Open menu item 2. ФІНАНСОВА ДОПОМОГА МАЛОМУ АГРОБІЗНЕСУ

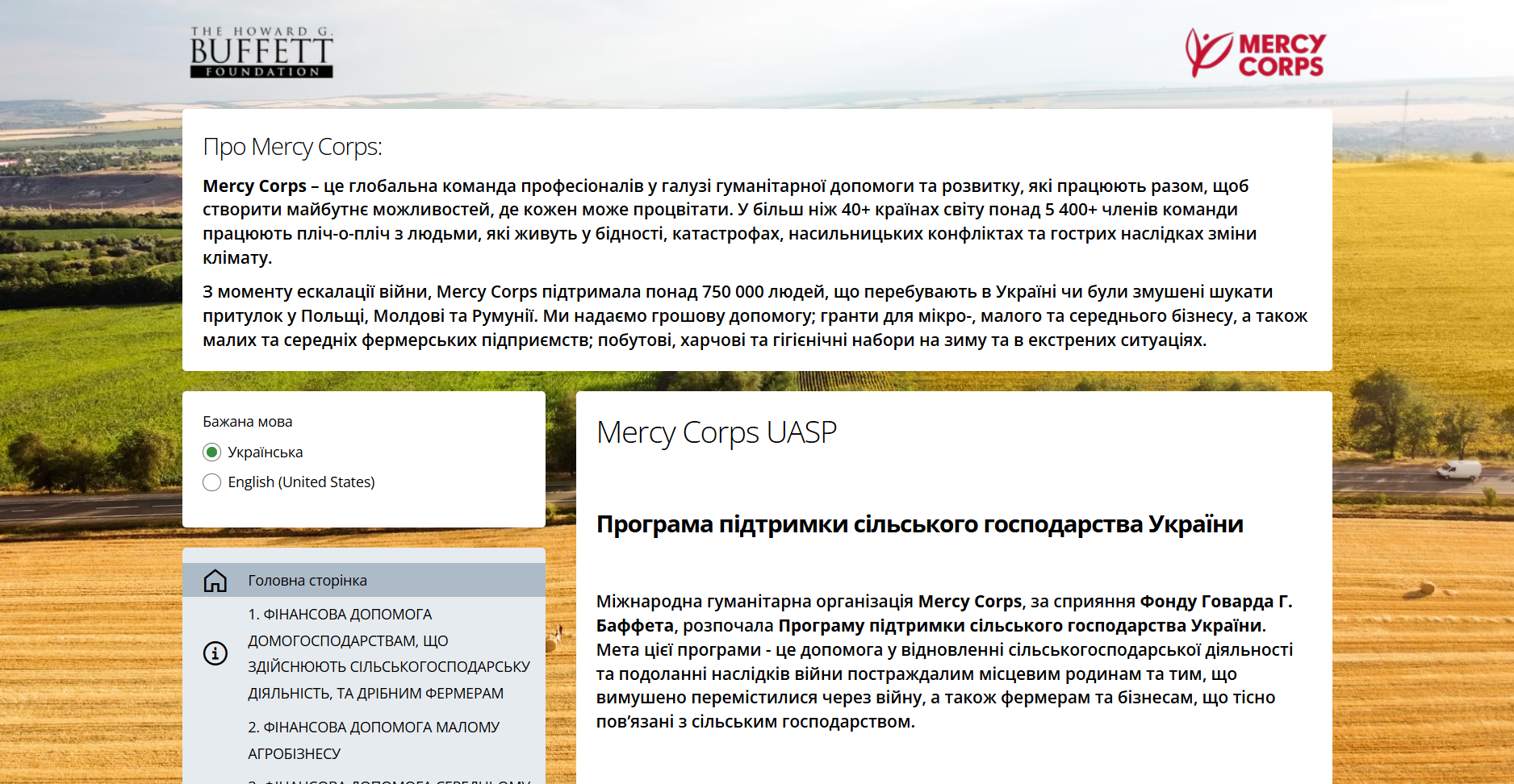pyautogui.click(x=364, y=740)
